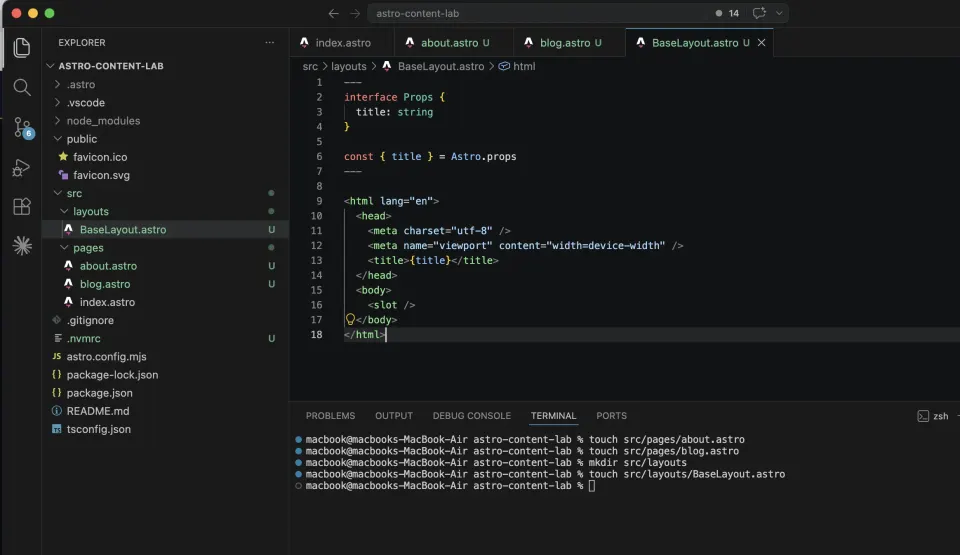Click the Astro icon in breadcrumb
This screenshot has width=960, height=555.
point(387,66)
